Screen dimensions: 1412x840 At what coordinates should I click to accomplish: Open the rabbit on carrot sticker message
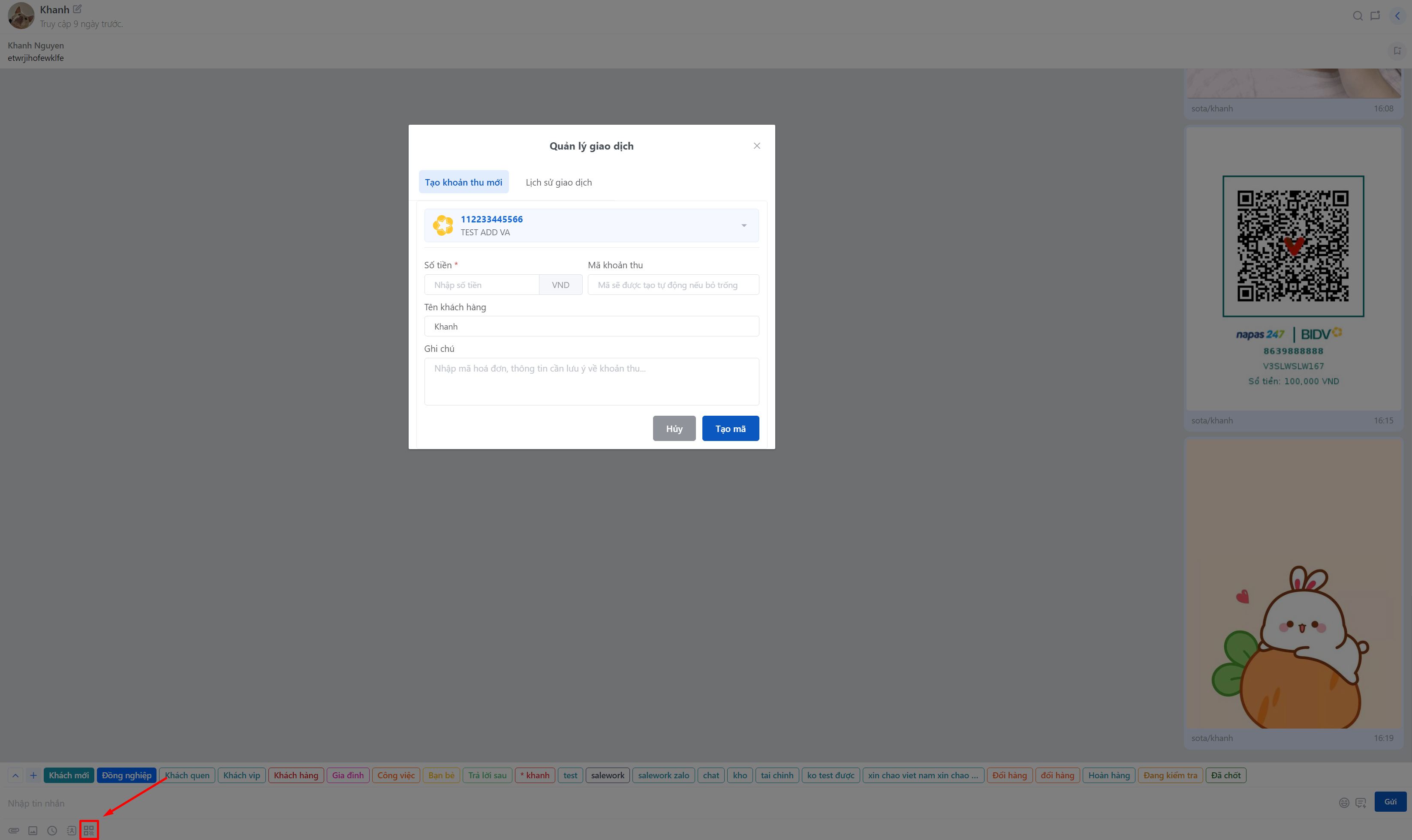pyautogui.click(x=1293, y=584)
